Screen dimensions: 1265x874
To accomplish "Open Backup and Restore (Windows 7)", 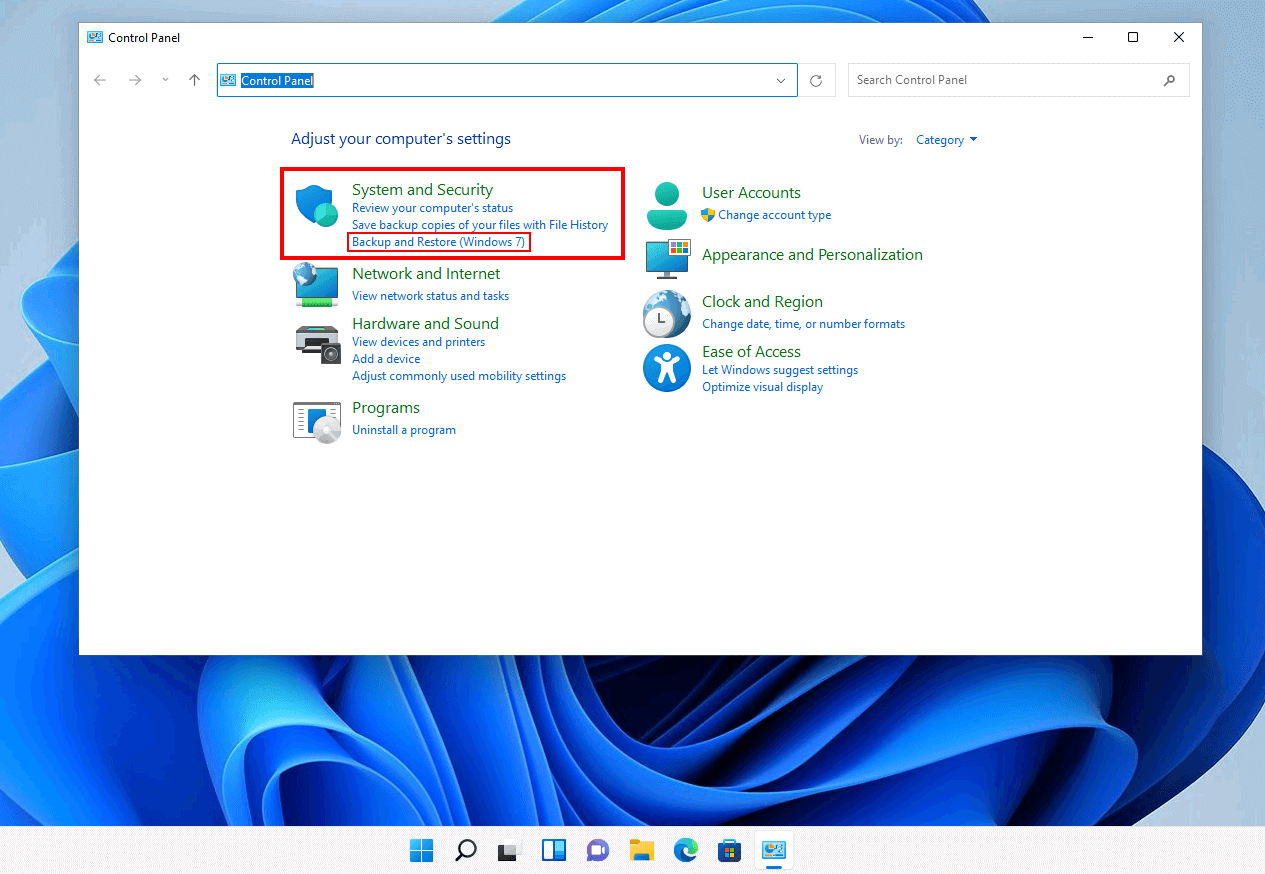I will [x=438, y=241].
